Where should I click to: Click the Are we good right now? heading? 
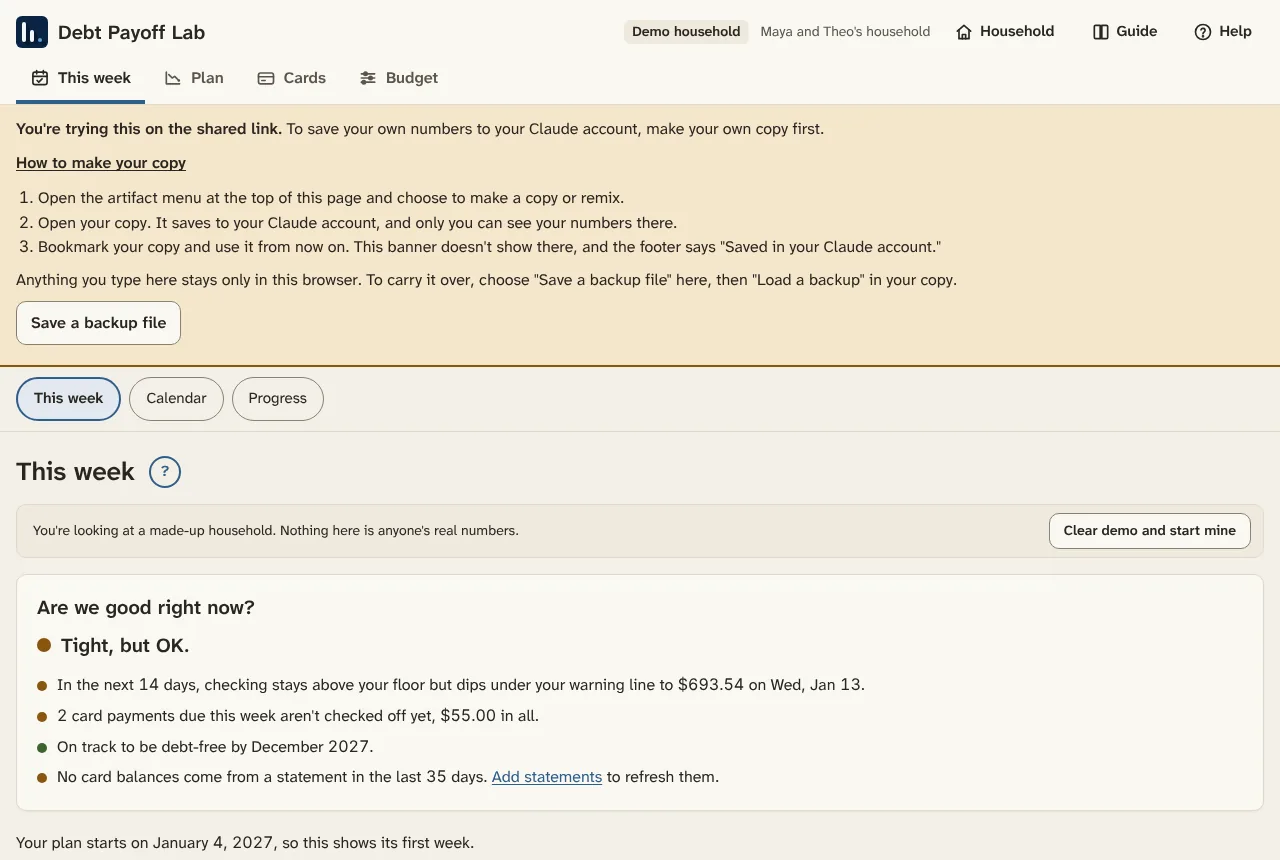tap(146, 608)
